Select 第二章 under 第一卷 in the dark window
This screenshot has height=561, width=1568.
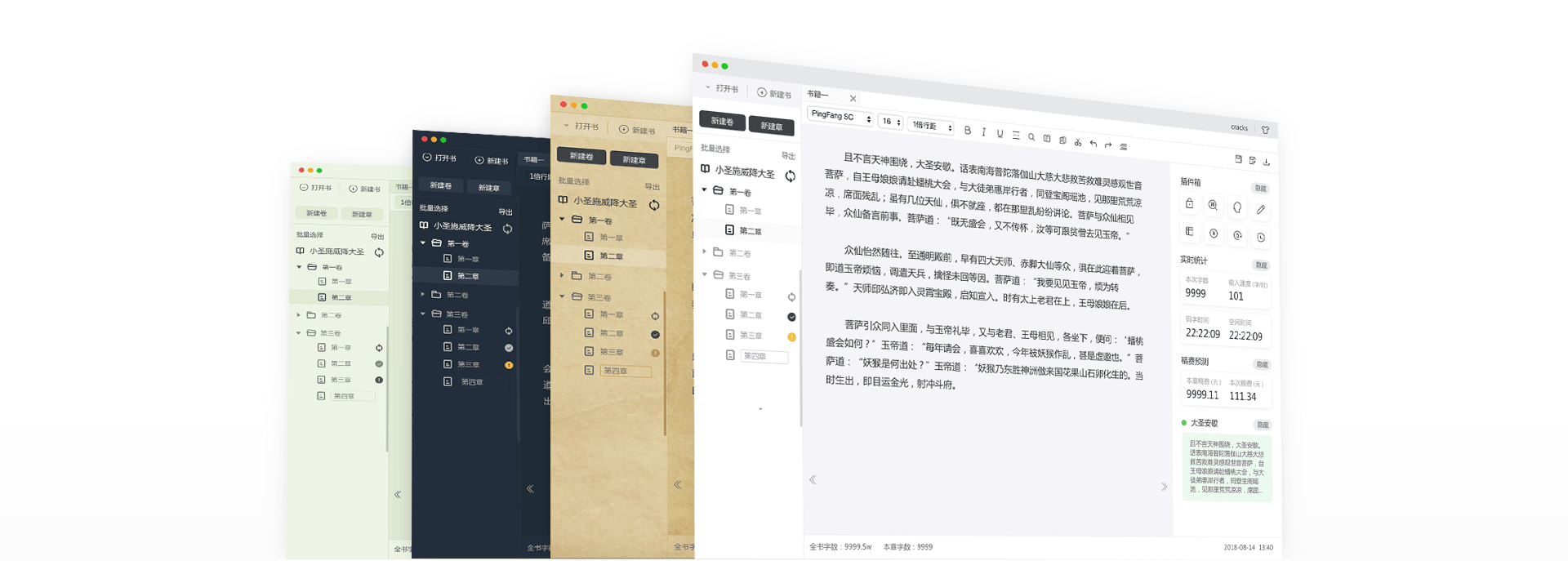coord(465,276)
